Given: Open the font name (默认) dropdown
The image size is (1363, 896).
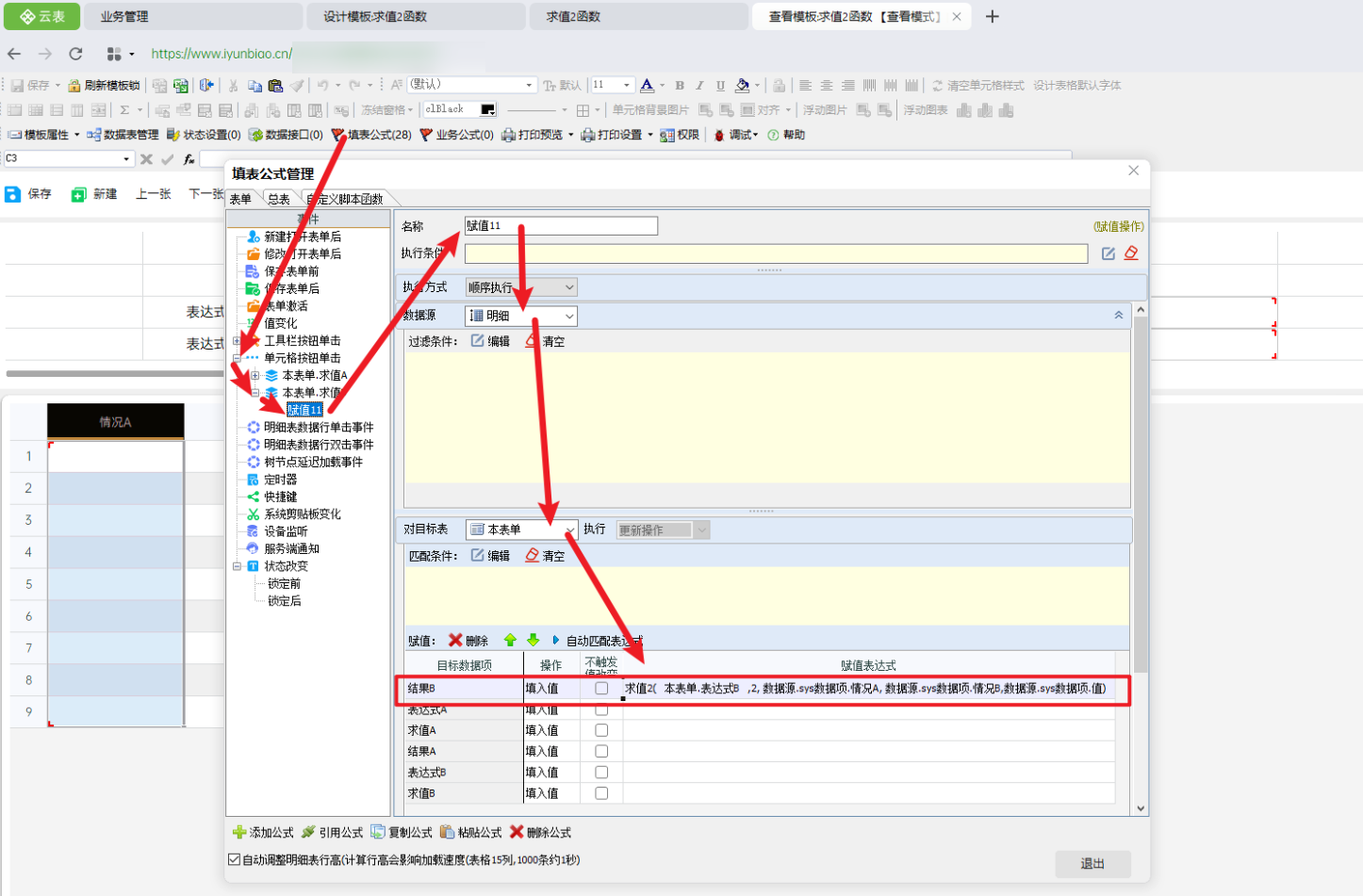Looking at the screenshot, I should click(529, 85).
